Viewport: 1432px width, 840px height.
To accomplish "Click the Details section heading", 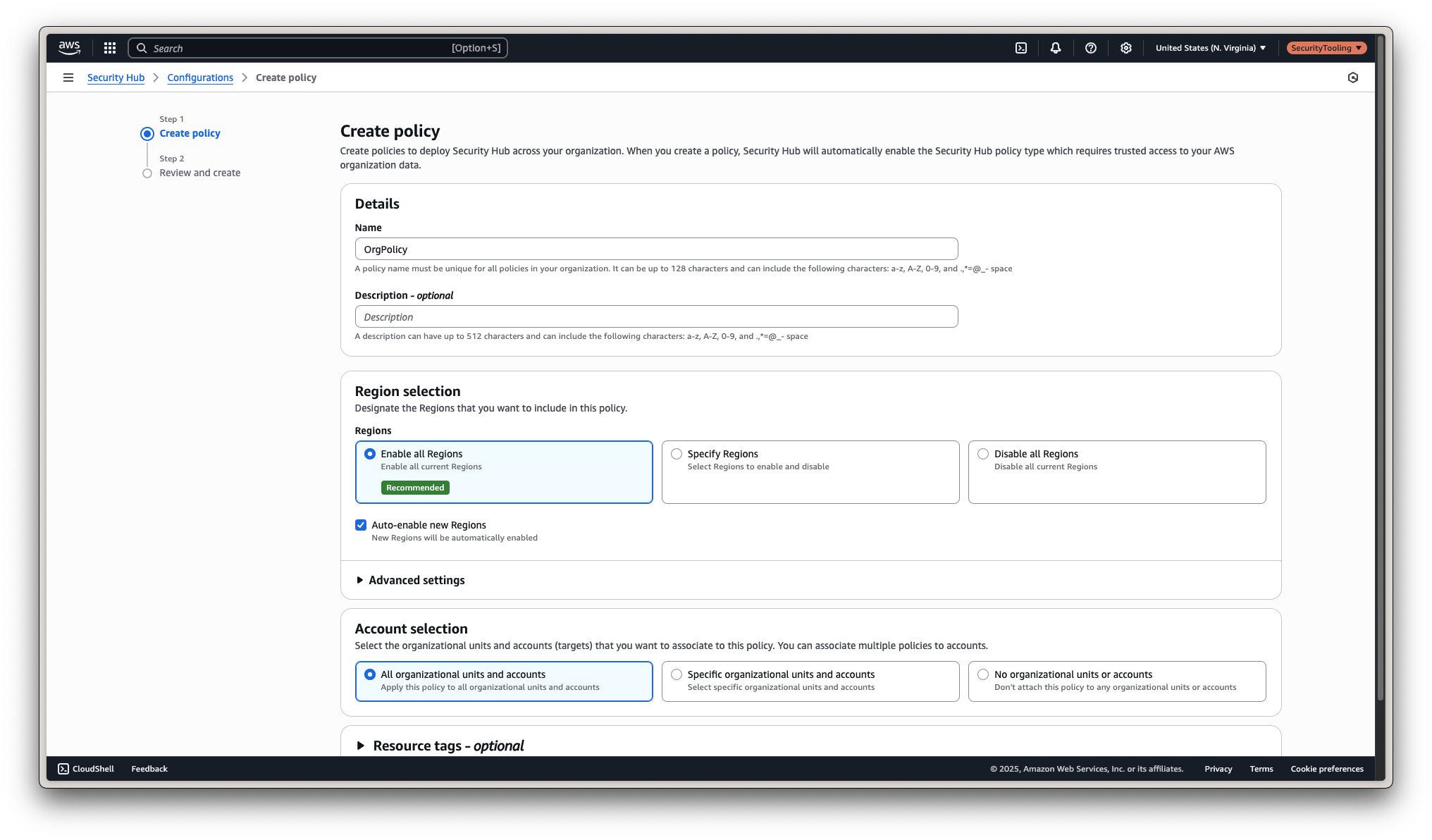I will coord(377,204).
